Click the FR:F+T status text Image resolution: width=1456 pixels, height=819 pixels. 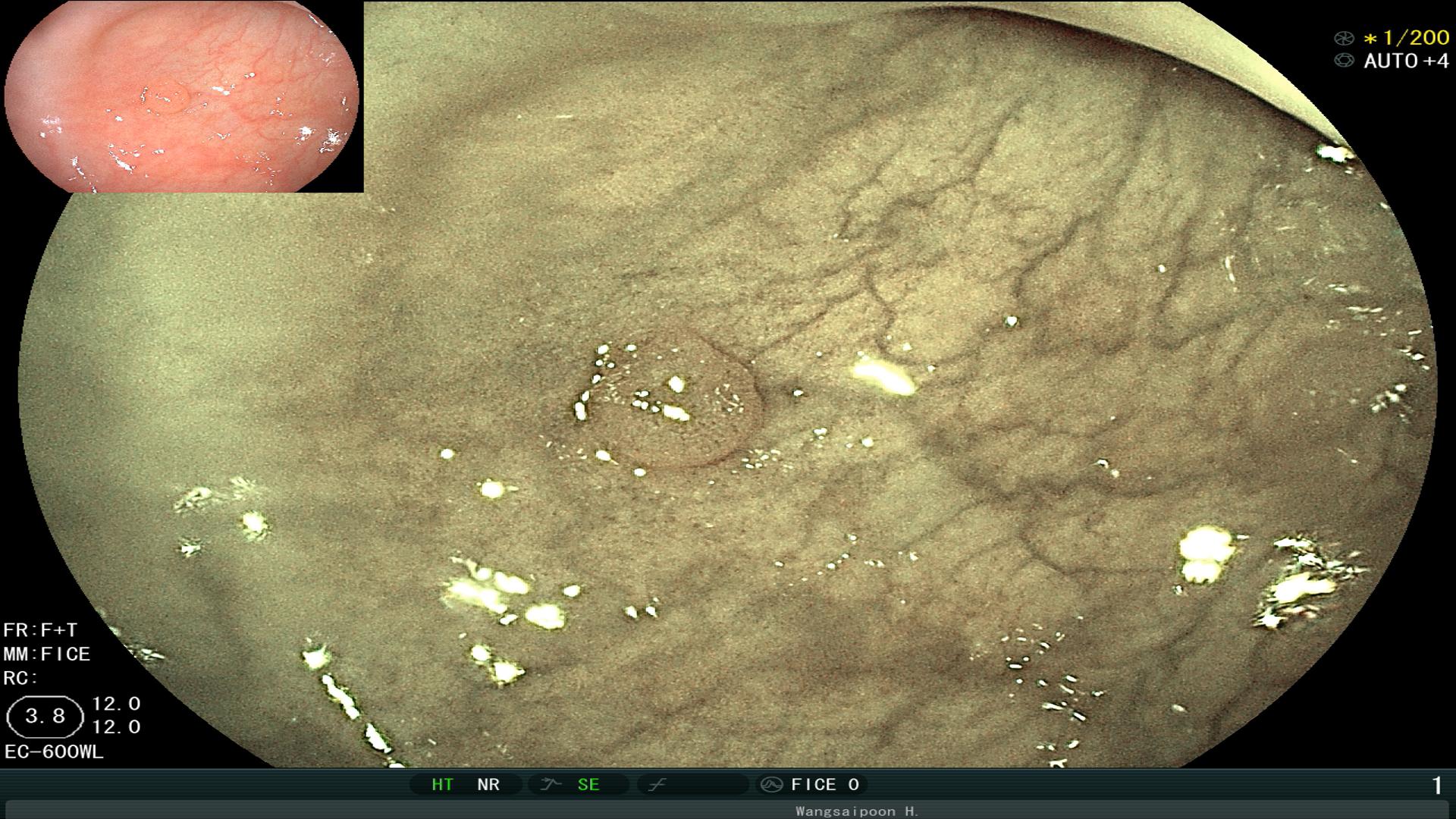[40, 630]
